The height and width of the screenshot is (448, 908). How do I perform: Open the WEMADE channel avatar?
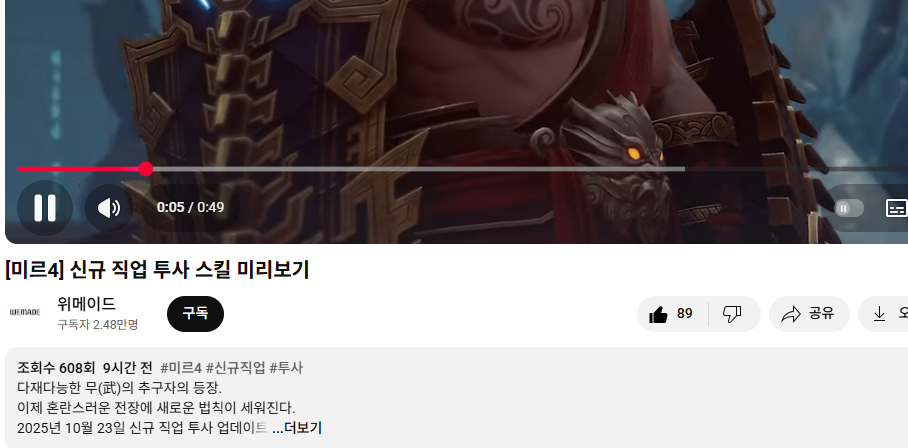(25, 313)
